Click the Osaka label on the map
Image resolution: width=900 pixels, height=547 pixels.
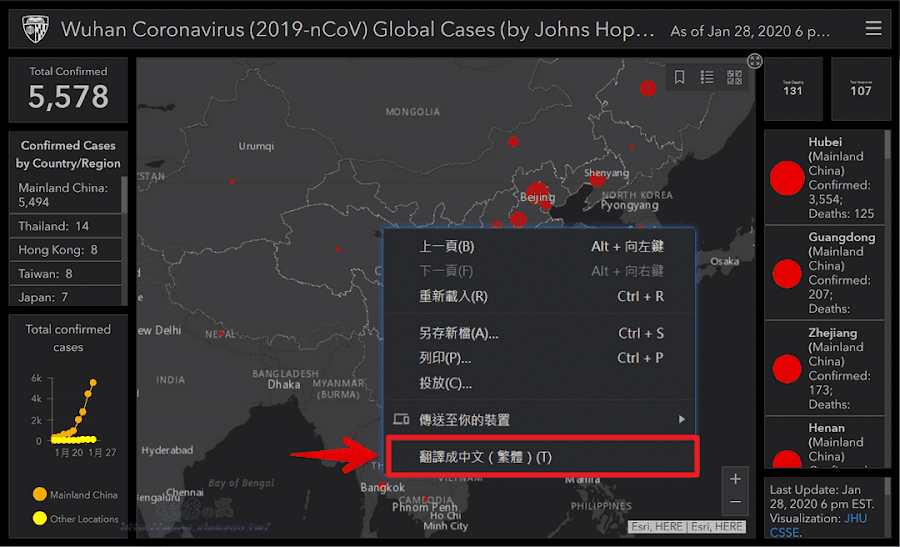tap(724, 261)
